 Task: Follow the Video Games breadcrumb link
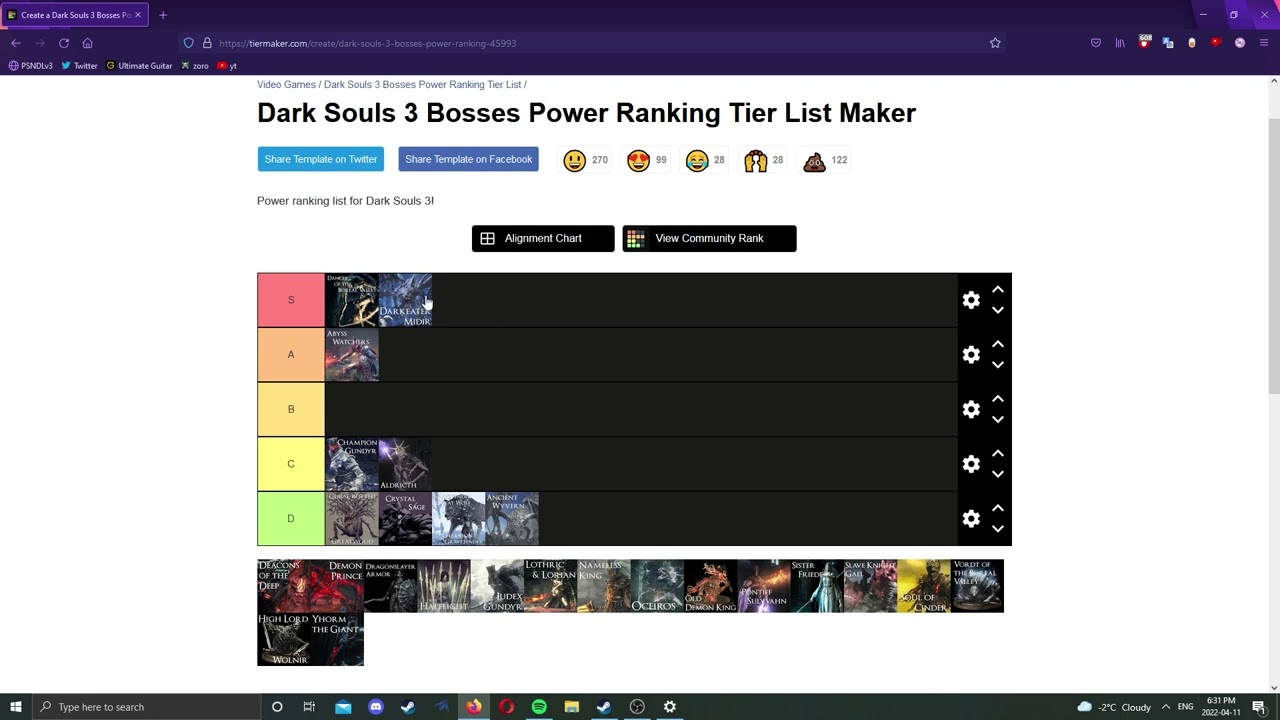pyautogui.click(x=286, y=85)
